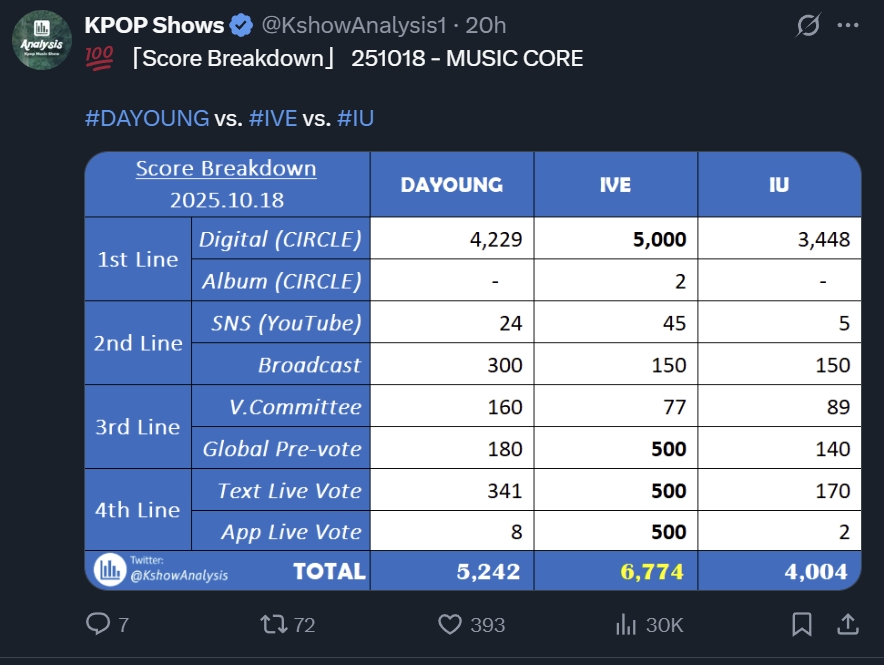Bookmark this Score Breakdown post
Viewport: 884px width, 665px height.
802,625
